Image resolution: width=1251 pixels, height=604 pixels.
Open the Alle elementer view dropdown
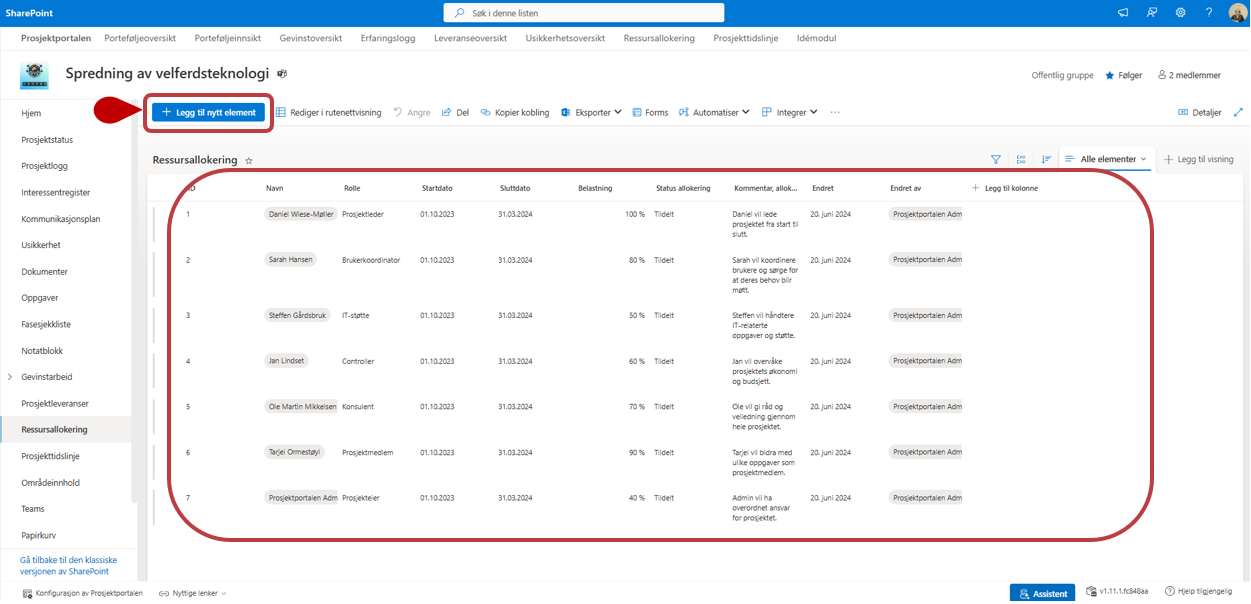click(1106, 159)
